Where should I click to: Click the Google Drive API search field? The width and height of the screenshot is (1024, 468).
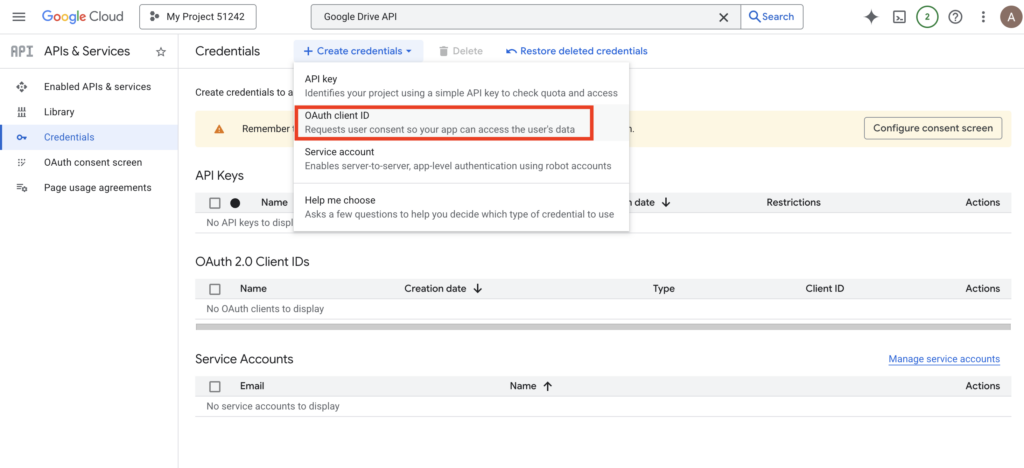click(515, 17)
